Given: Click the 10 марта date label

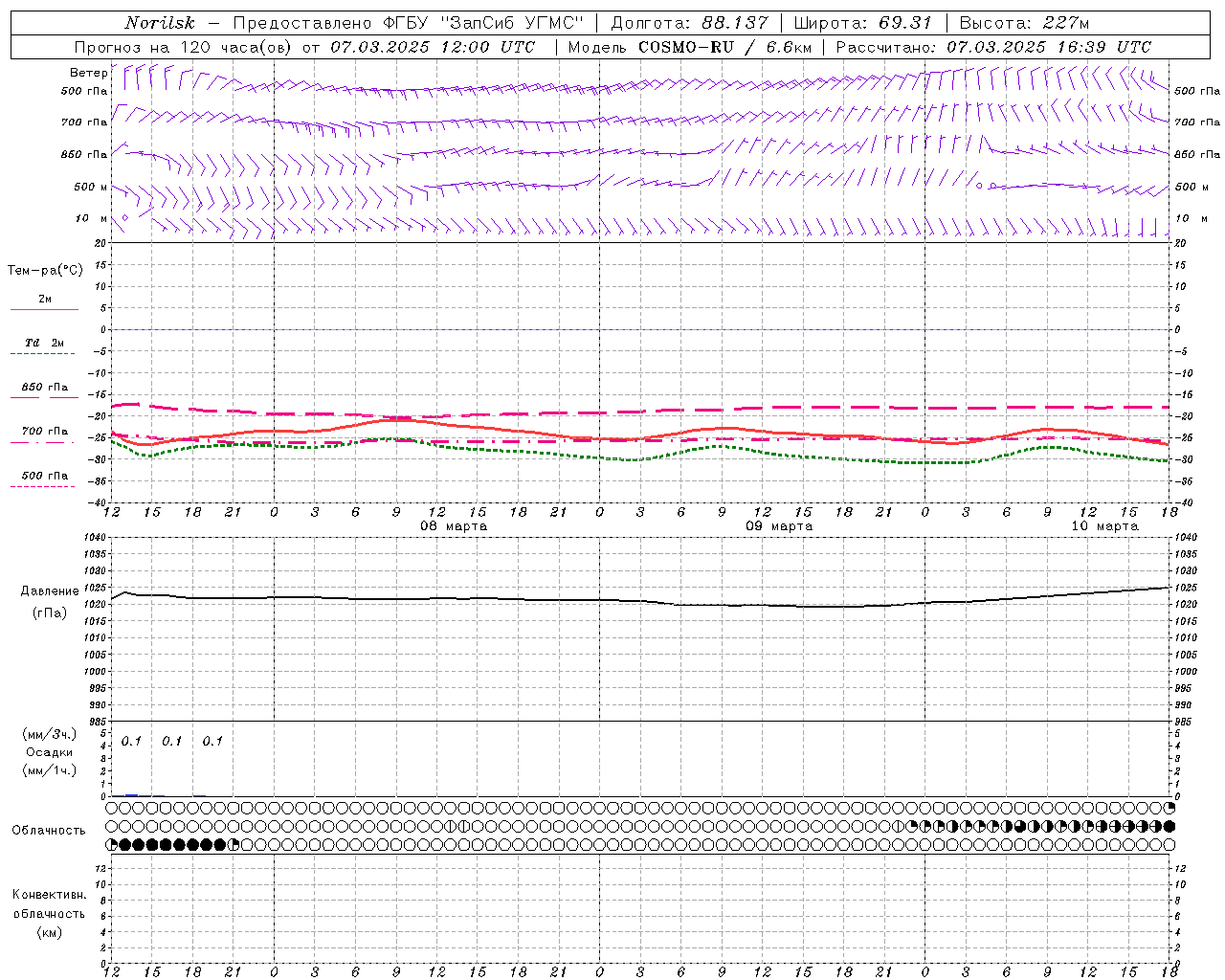Looking at the screenshot, I should pyautogui.click(x=1104, y=525).
